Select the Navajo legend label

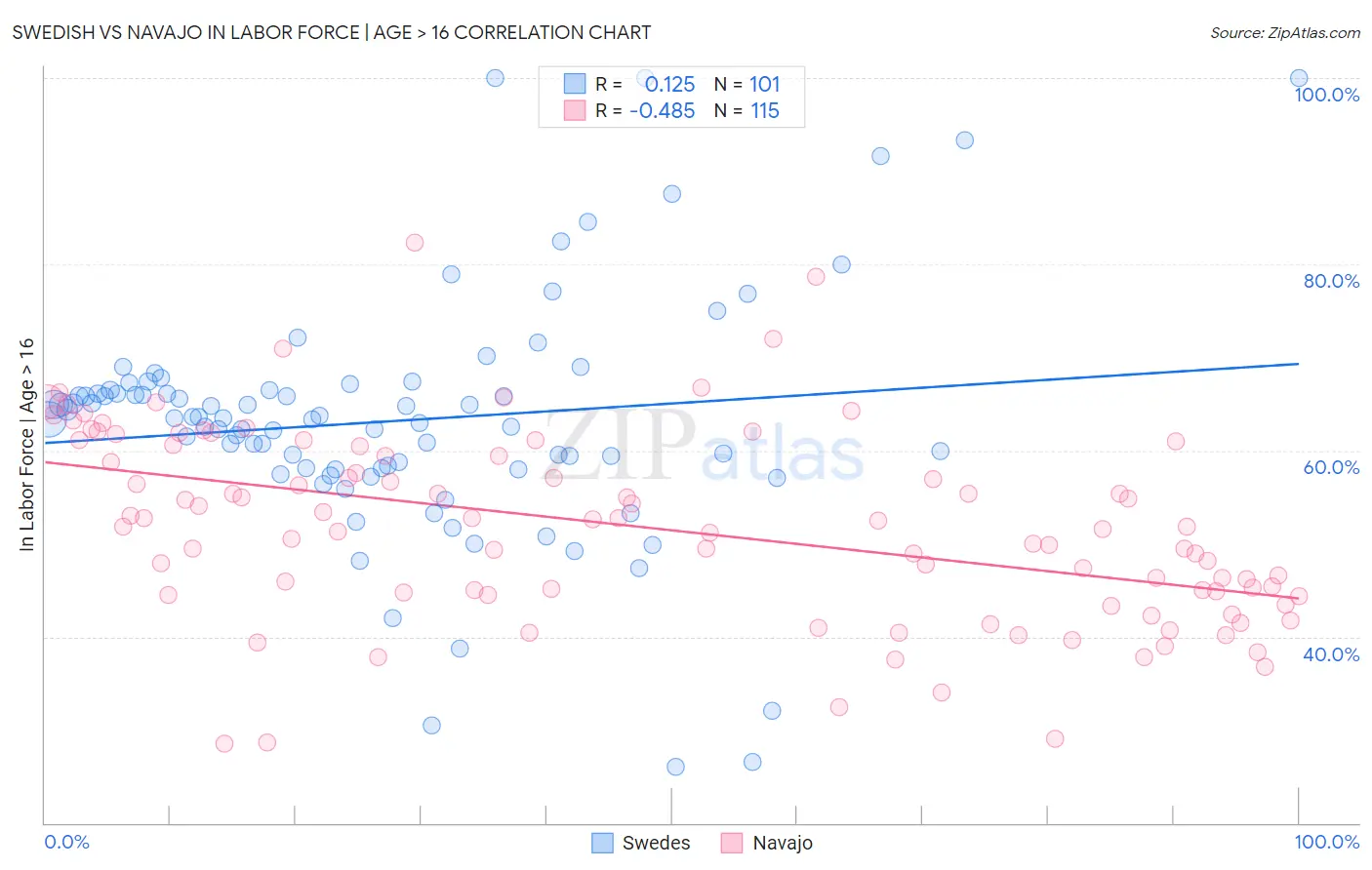click(783, 843)
